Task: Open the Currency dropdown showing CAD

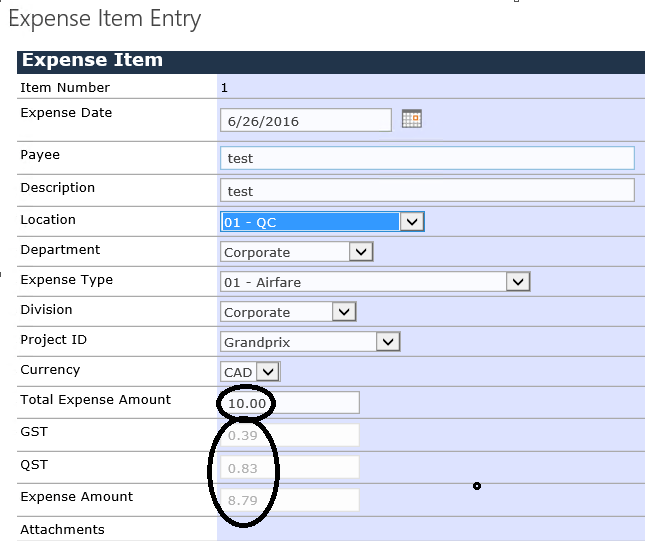Action: pos(250,372)
